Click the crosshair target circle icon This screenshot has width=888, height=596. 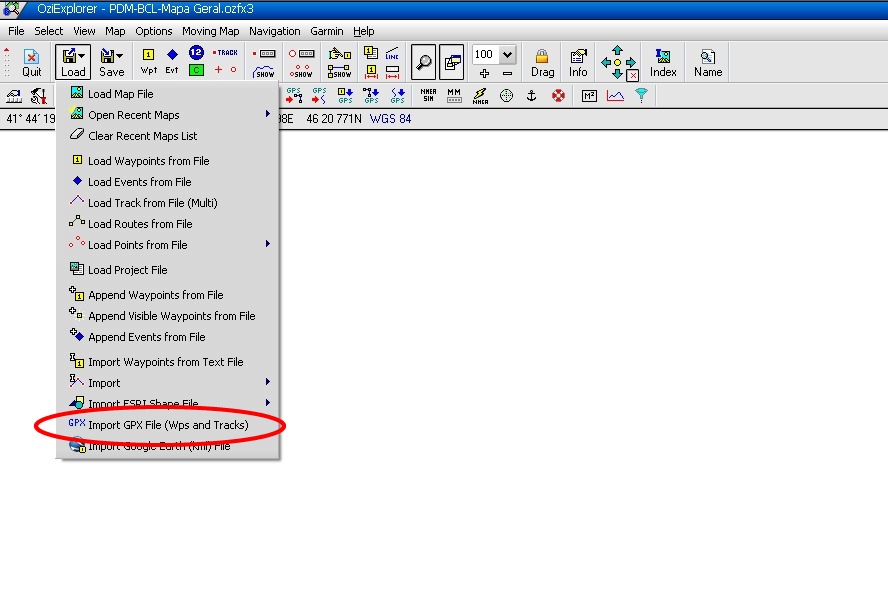(x=506, y=95)
